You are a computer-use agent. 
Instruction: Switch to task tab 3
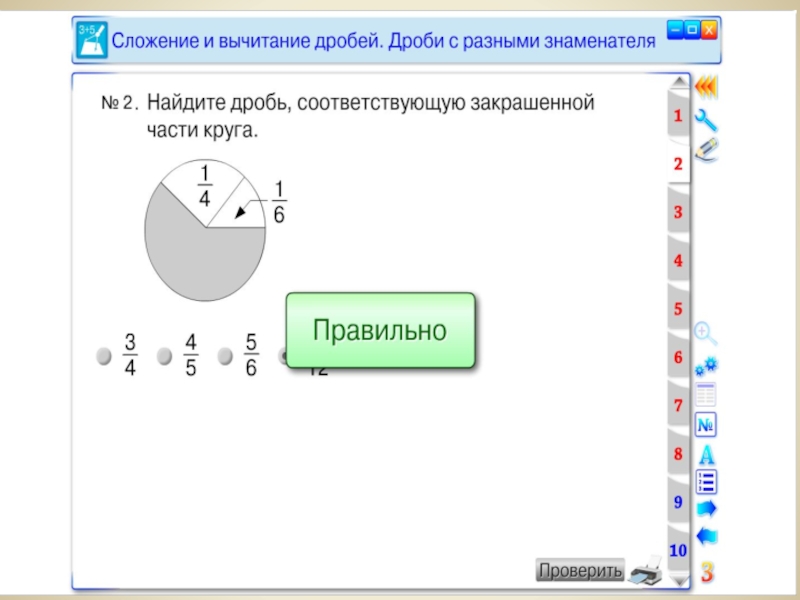pos(678,212)
